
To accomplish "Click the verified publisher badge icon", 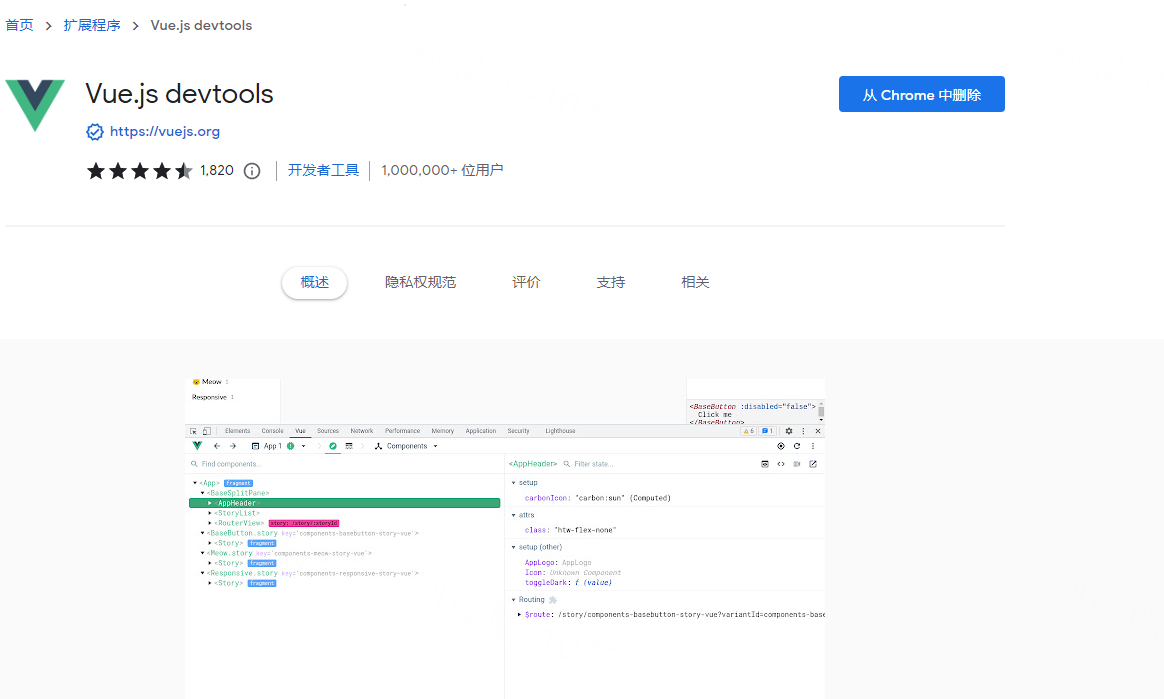I will tap(94, 132).
